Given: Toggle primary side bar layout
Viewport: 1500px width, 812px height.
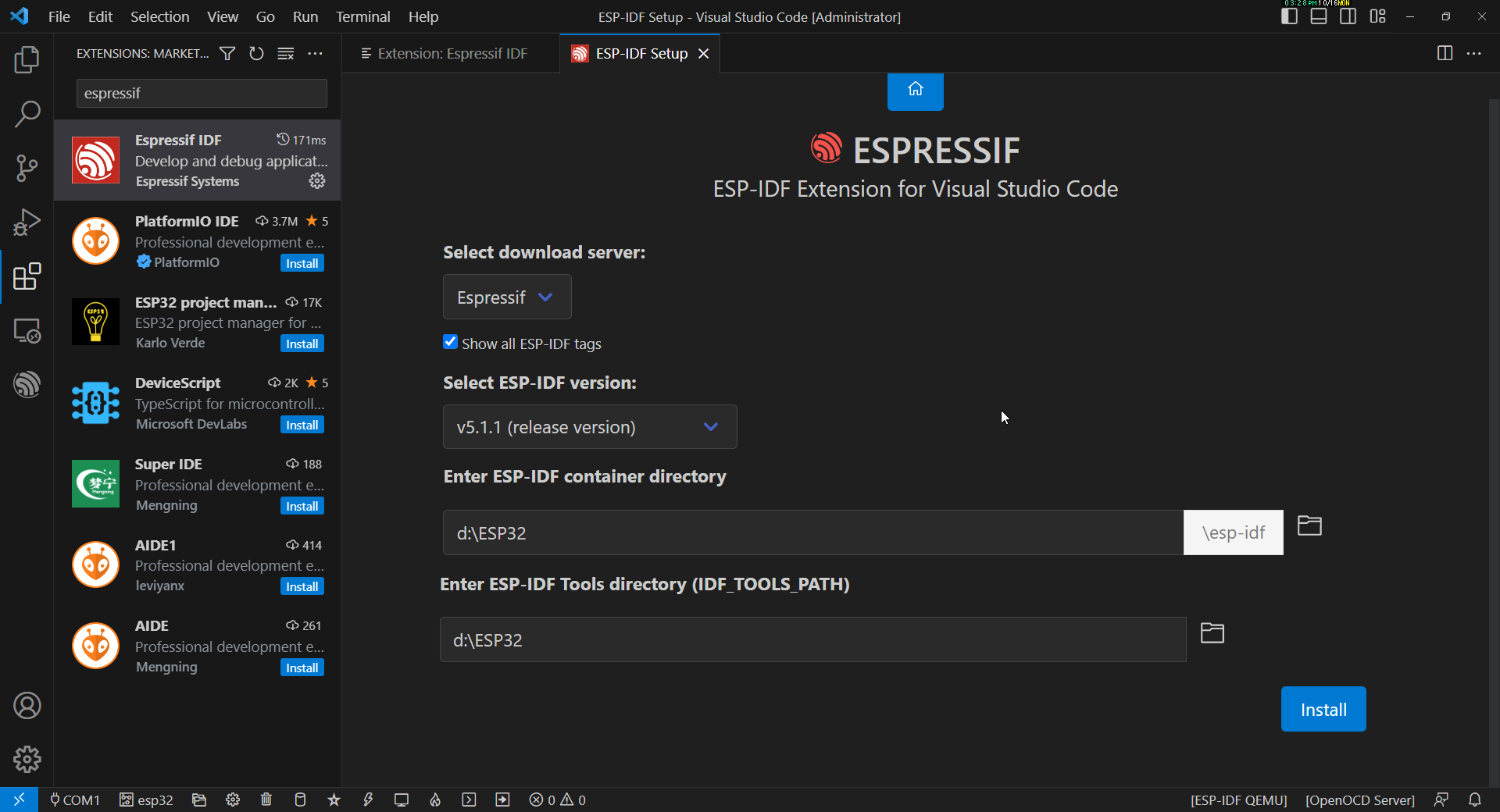Looking at the screenshot, I should pos(1289,16).
